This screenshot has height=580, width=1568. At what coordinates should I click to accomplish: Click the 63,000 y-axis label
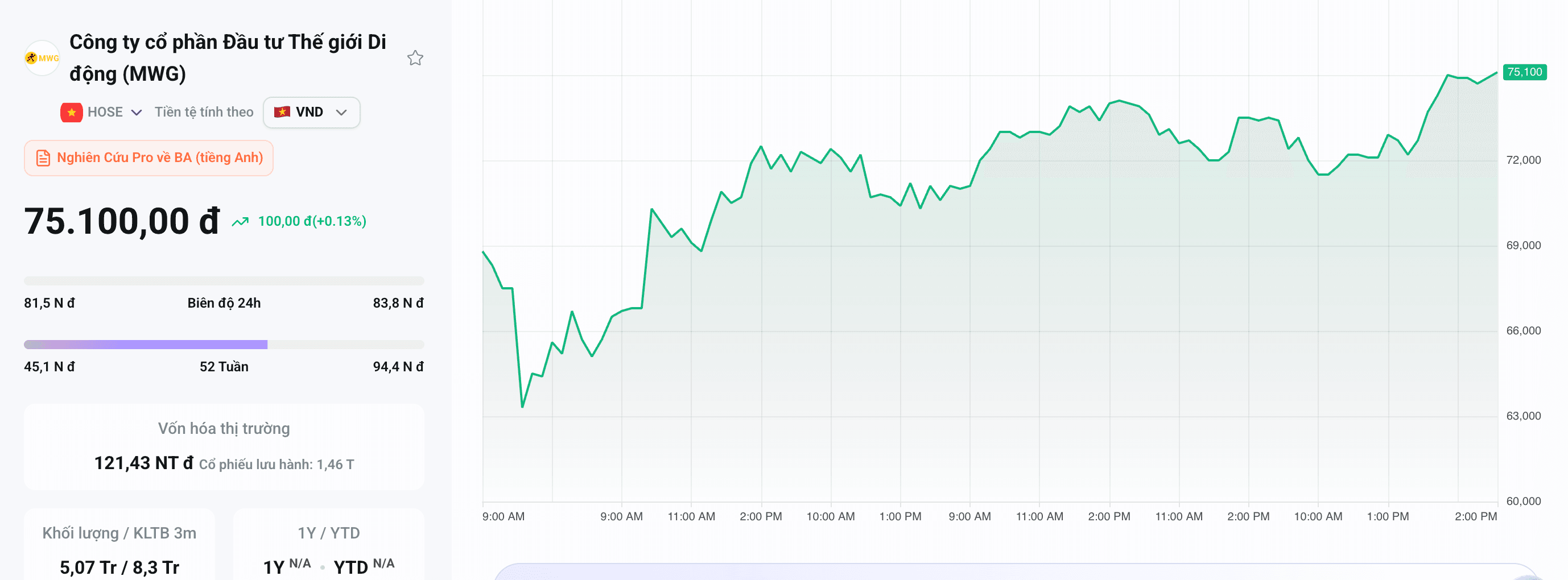1524,416
